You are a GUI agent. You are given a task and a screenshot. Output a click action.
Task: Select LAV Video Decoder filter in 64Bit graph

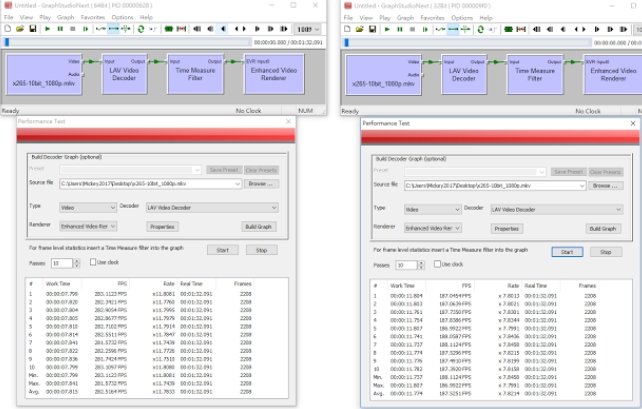tap(124, 74)
